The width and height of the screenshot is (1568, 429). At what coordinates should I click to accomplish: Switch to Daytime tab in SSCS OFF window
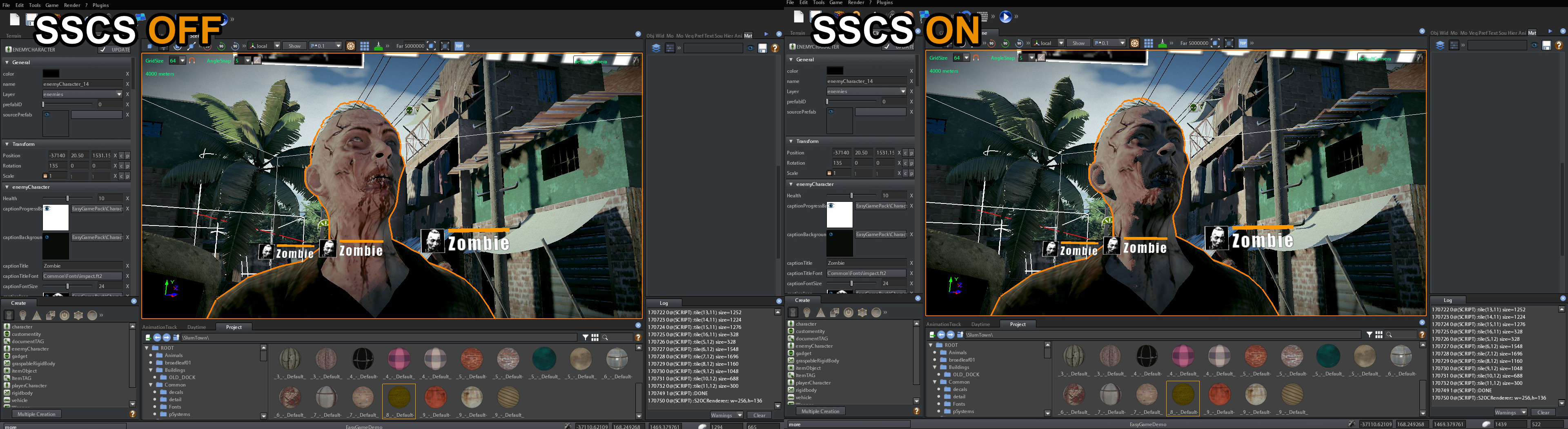point(196,327)
